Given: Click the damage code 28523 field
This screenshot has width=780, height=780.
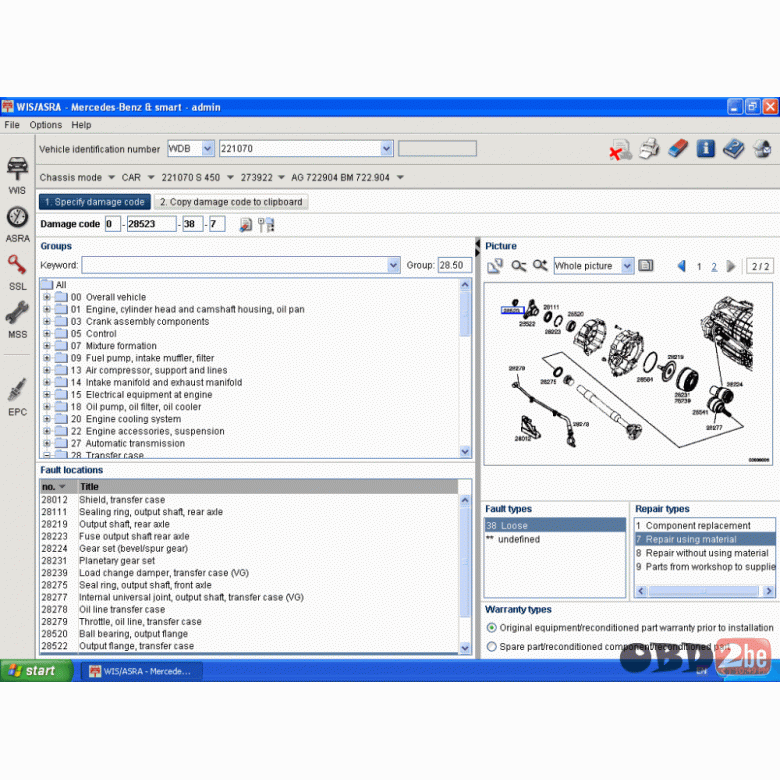Looking at the screenshot, I should [151, 224].
